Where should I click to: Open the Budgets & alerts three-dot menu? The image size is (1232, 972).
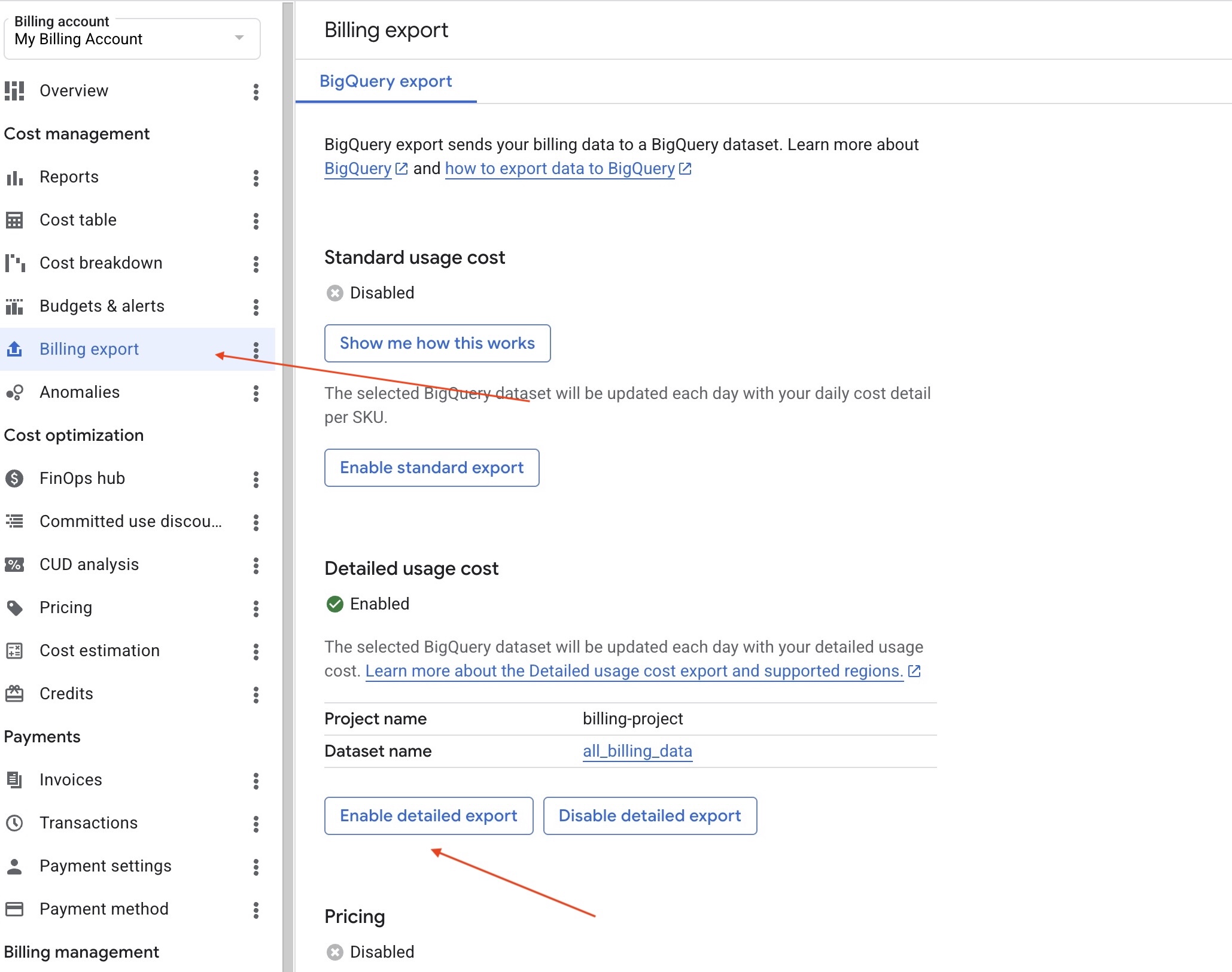pos(256,307)
